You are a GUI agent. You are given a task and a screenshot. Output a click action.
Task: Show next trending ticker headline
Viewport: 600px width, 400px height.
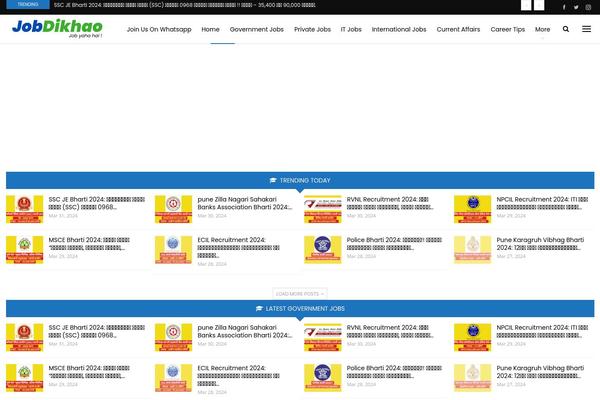click(x=539, y=5)
